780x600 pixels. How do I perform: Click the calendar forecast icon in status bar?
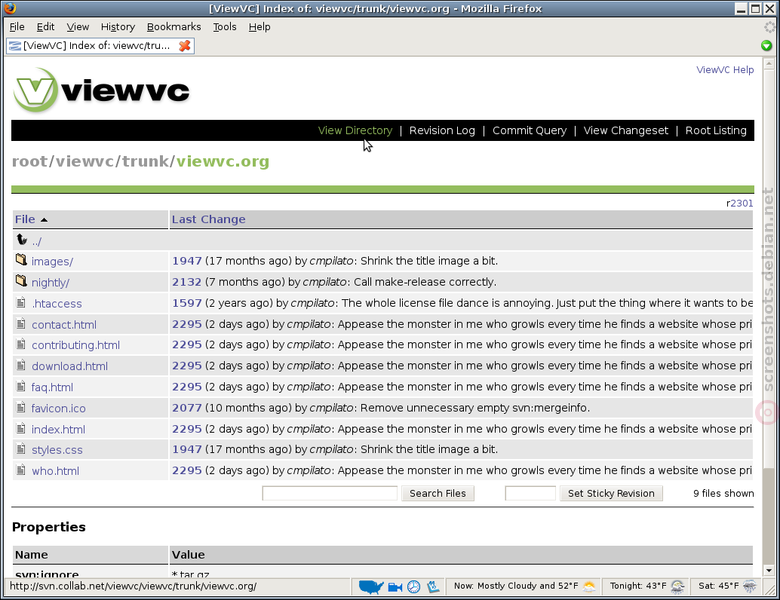coord(433,587)
